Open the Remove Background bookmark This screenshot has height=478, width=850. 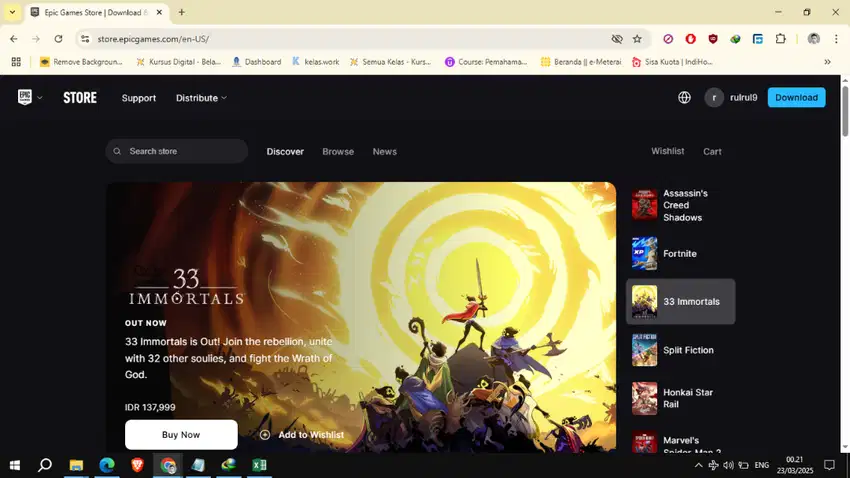tap(81, 62)
